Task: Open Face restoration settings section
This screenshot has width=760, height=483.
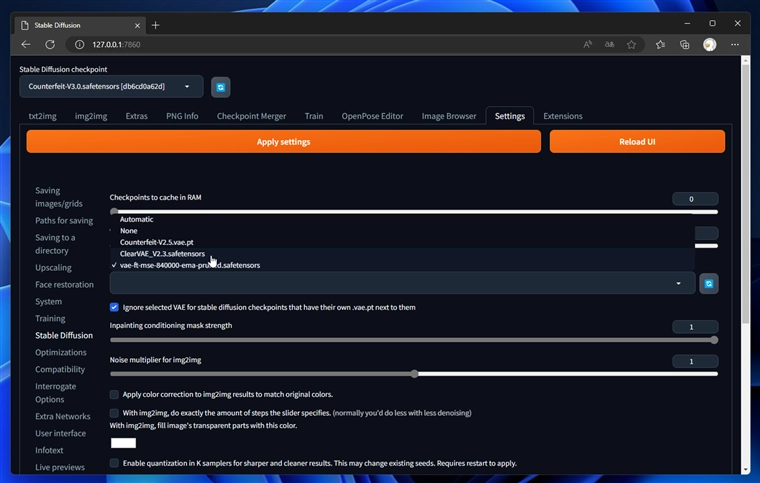Action: pos(64,284)
